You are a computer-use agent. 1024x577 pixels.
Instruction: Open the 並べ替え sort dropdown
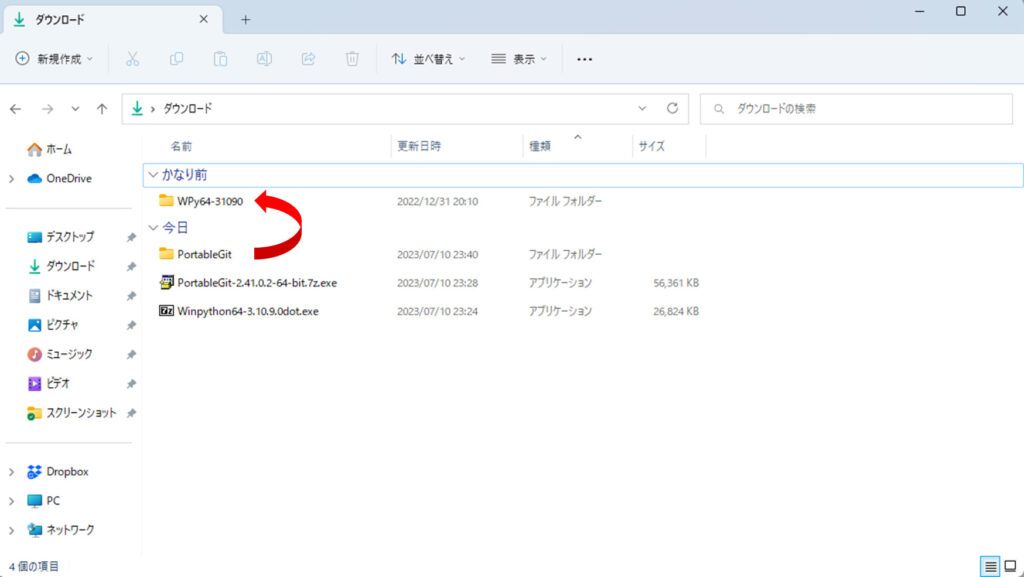coord(428,59)
